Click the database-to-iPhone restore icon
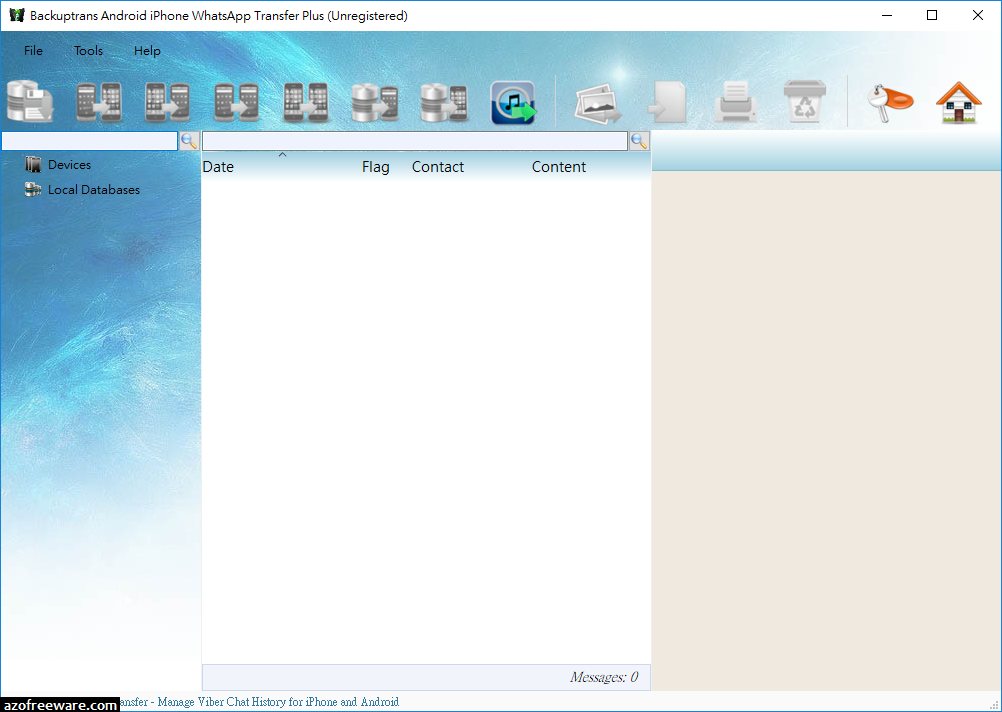 click(x=444, y=102)
